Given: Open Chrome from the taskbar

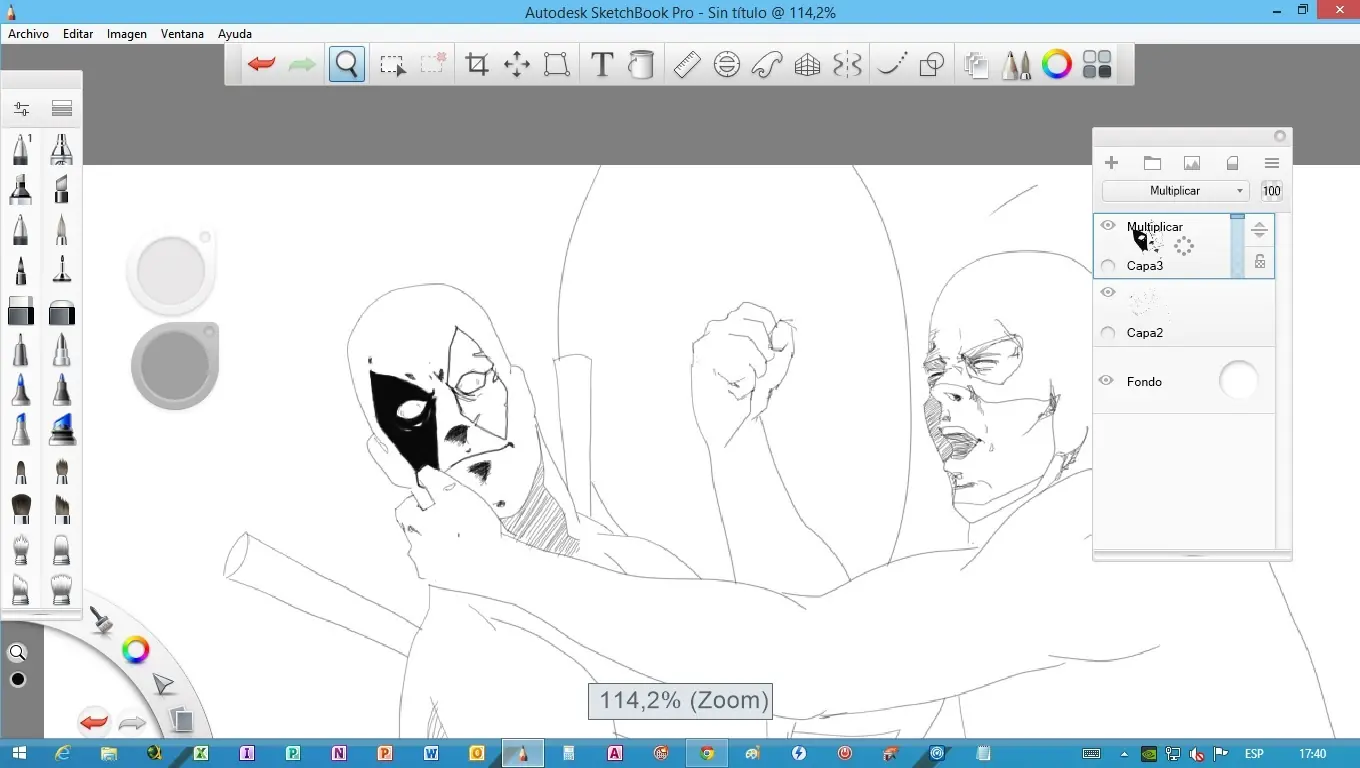Looking at the screenshot, I should (707, 753).
